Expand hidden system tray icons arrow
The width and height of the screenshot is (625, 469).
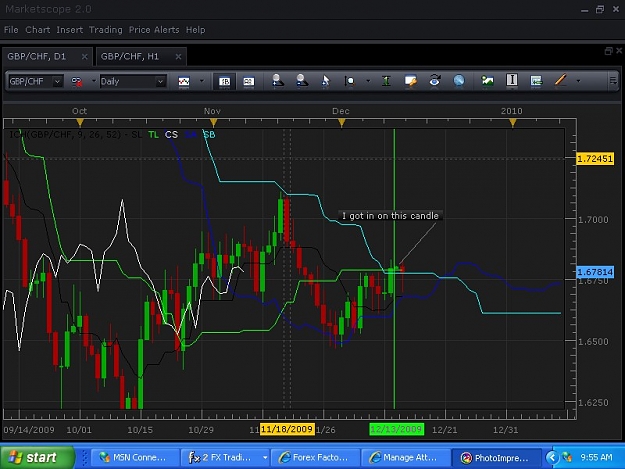tap(552, 457)
